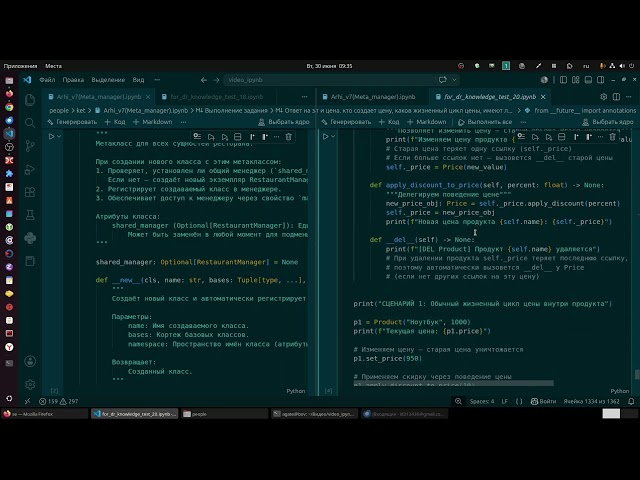The width and height of the screenshot is (640, 480).
Task: Split cell in right notebook cell toolbar
Action: coord(562,137)
